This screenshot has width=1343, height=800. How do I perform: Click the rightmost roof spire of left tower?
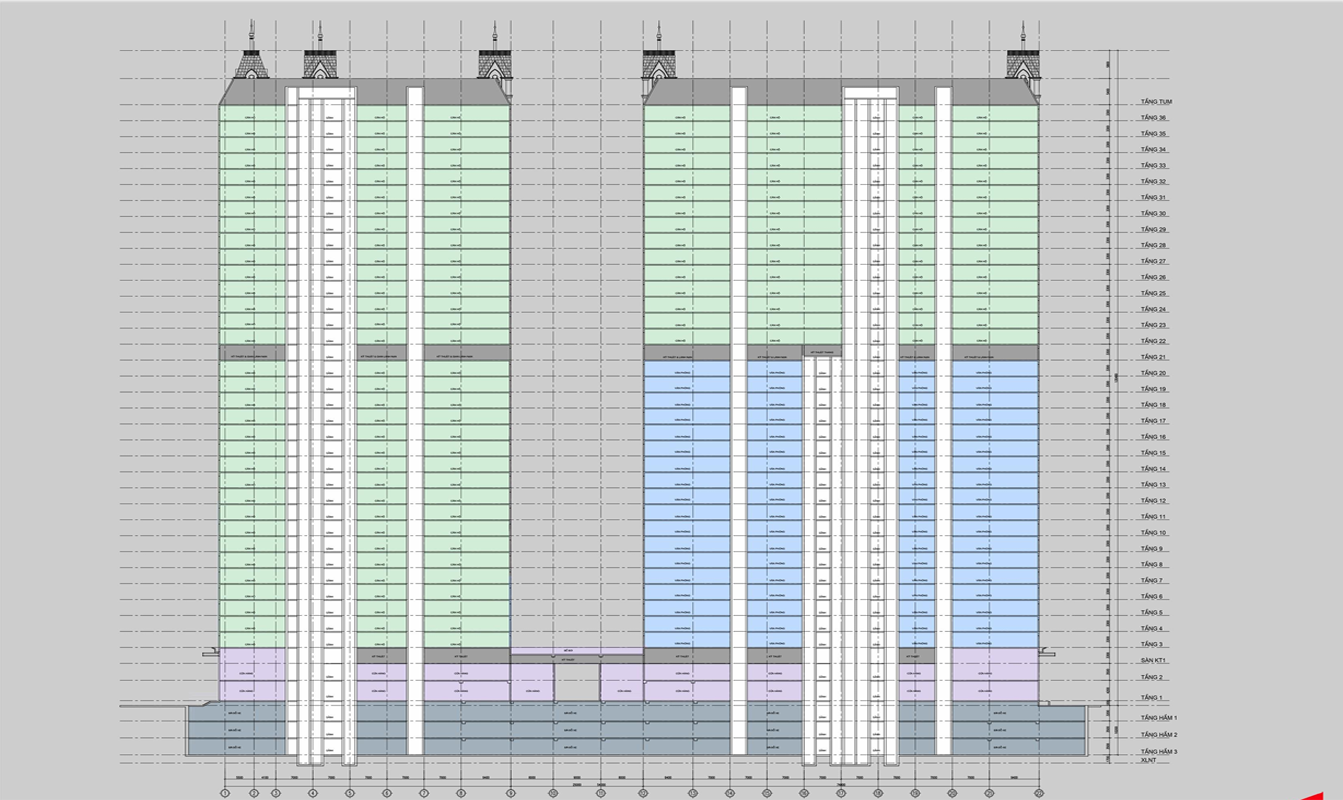(495, 61)
